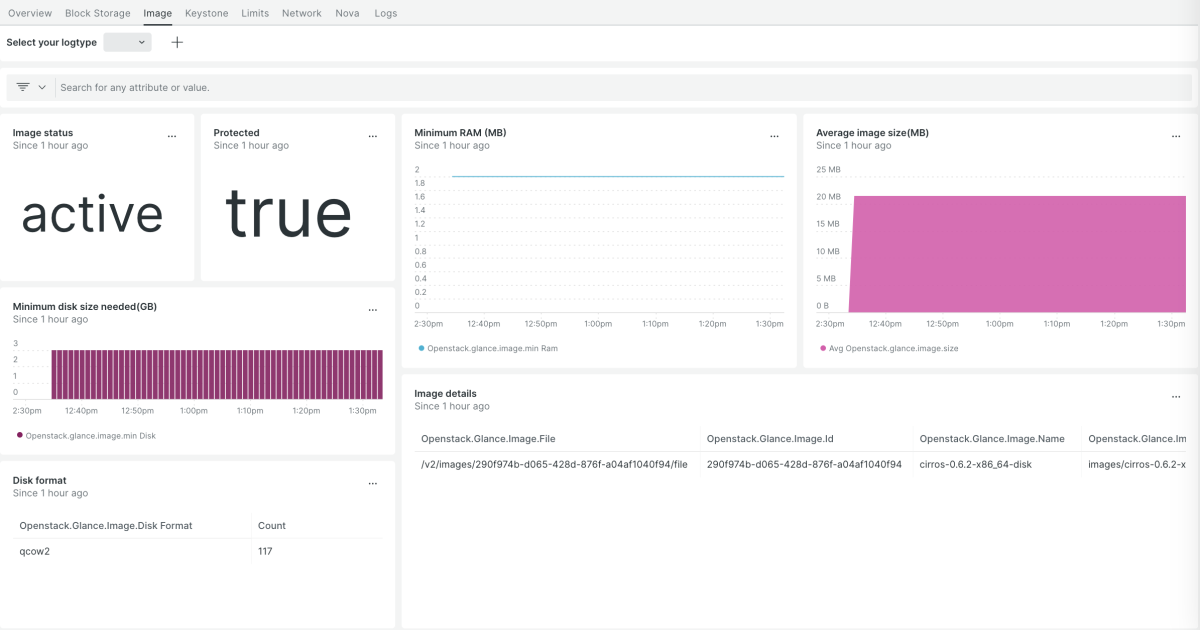Open the Select your logtype dropdown
Image resolution: width=1200 pixels, height=630 pixels.
[128, 42]
